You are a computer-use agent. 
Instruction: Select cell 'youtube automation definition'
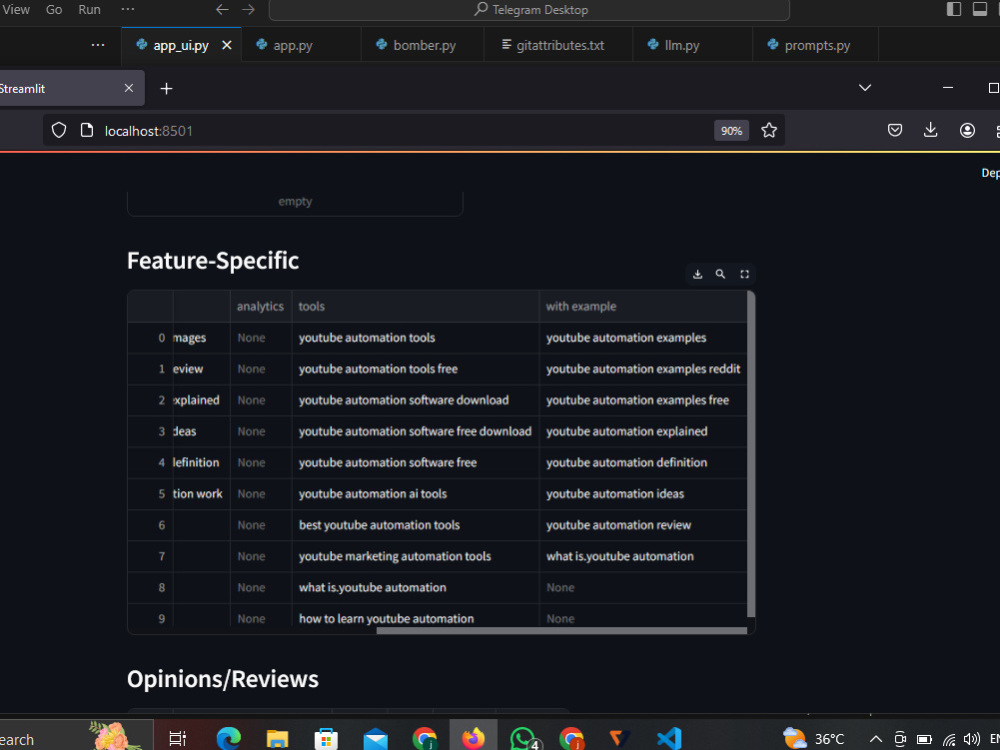(x=643, y=462)
